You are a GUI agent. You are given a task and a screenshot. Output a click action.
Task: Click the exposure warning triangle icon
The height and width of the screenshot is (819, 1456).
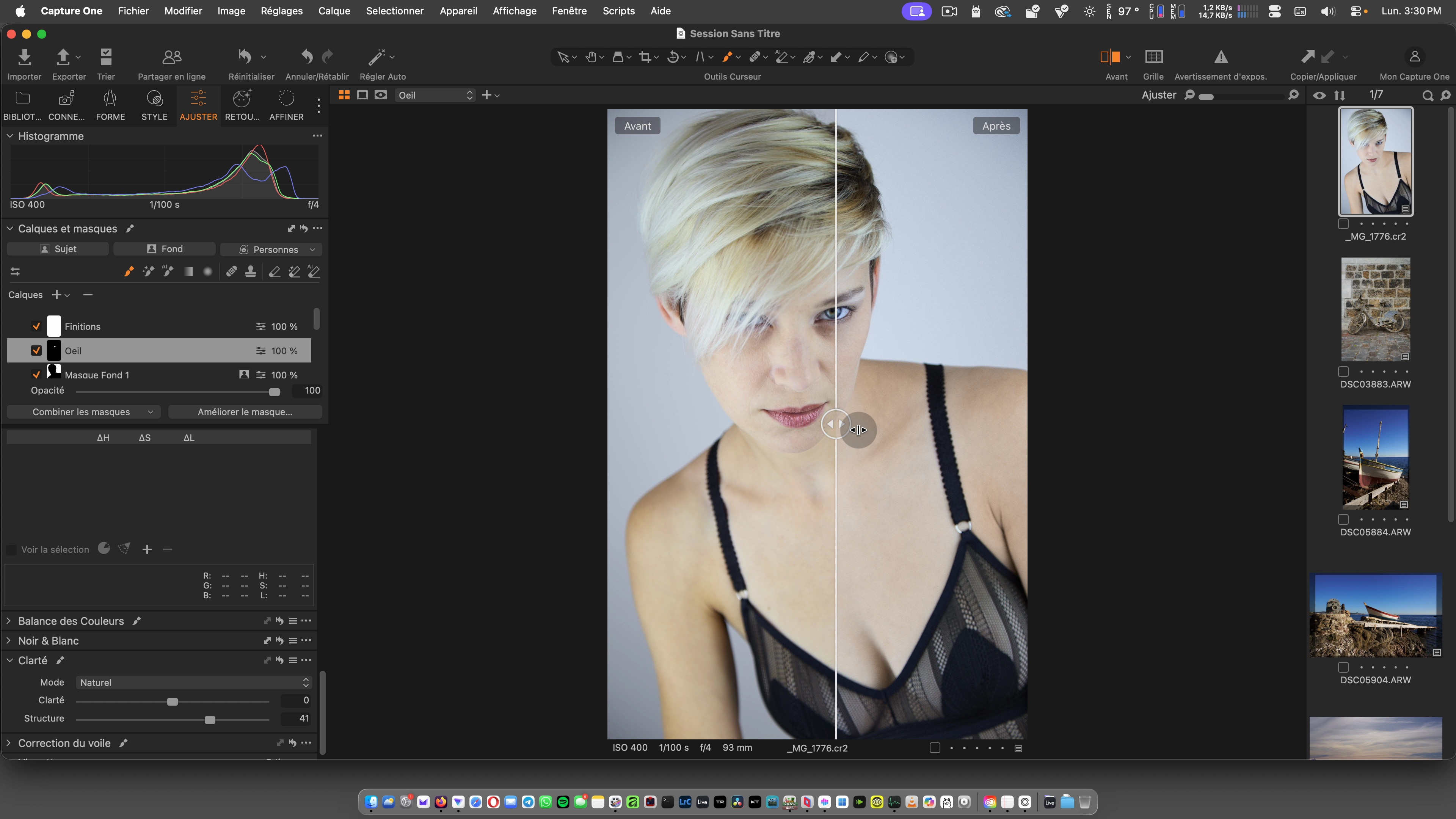pos(1220,57)
